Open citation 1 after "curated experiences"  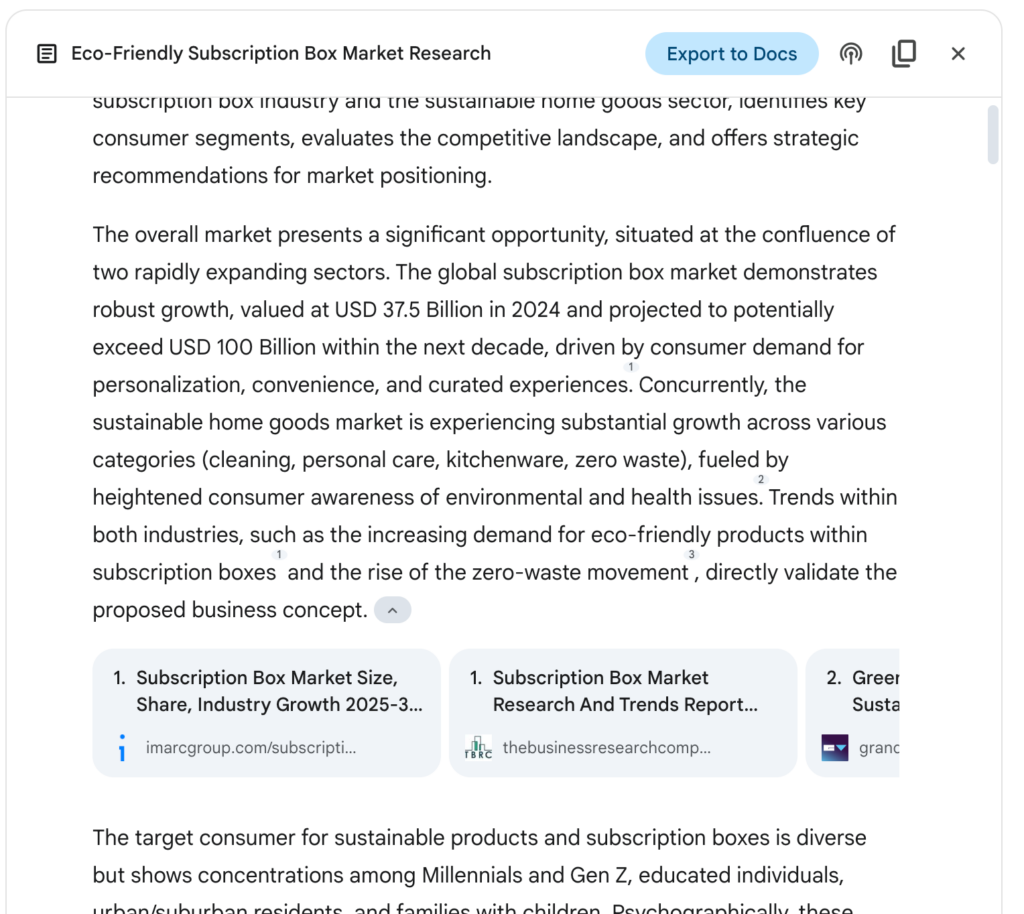click(631, 368)
